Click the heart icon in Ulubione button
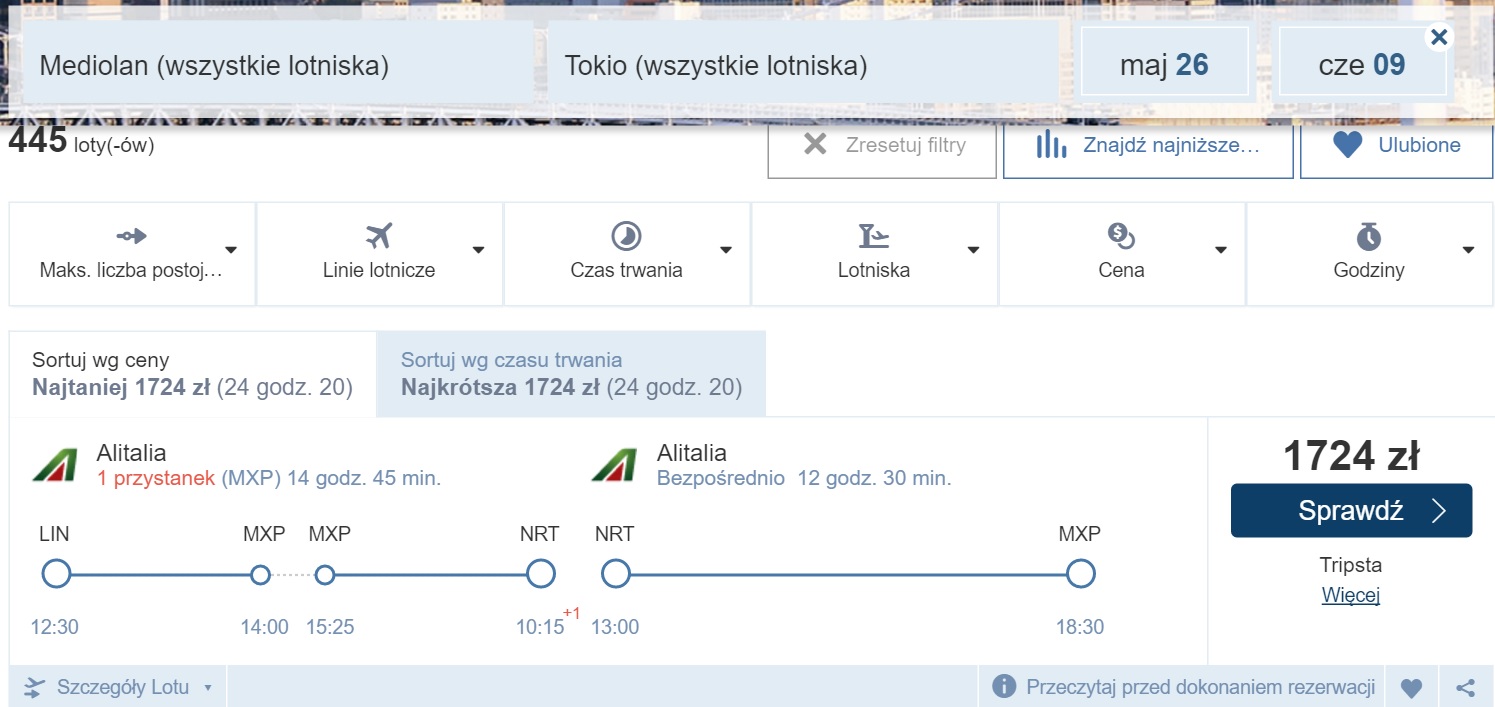Viewport: 1495px width, 707px height. 1348,145
